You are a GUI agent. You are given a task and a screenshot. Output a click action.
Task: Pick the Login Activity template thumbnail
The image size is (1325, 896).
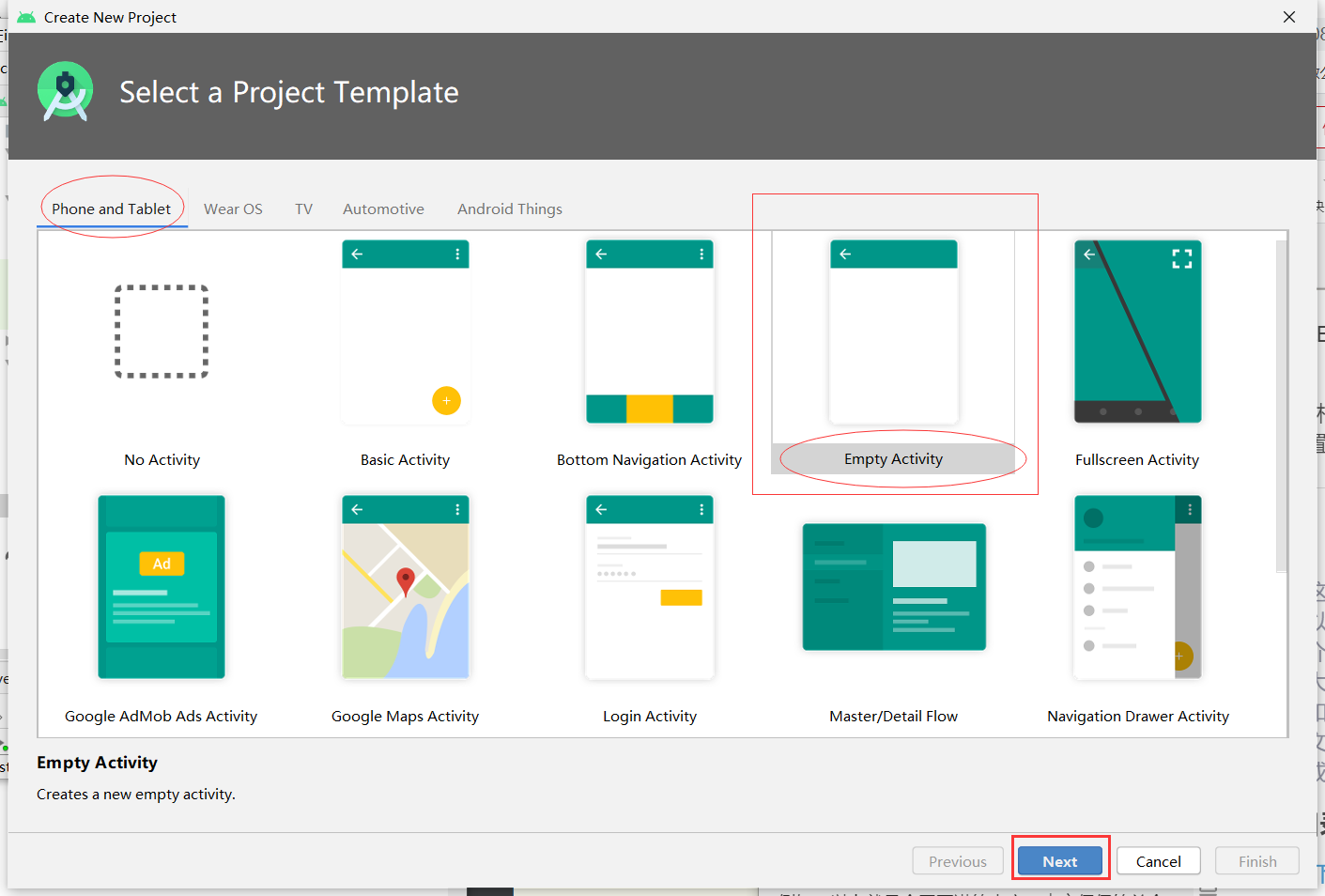(650, 587)
